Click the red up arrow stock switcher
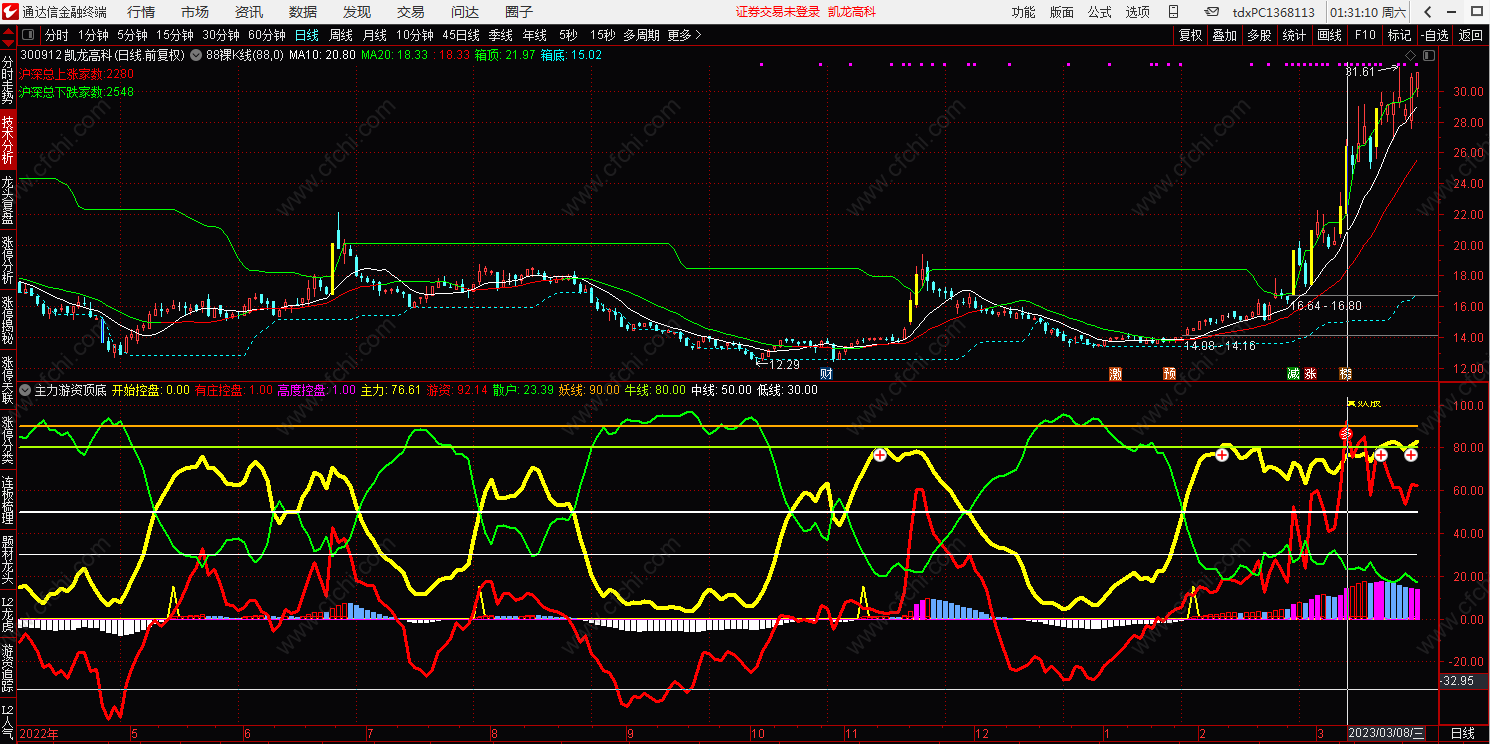The image size is (1490, 744). (x=8, y=31)
